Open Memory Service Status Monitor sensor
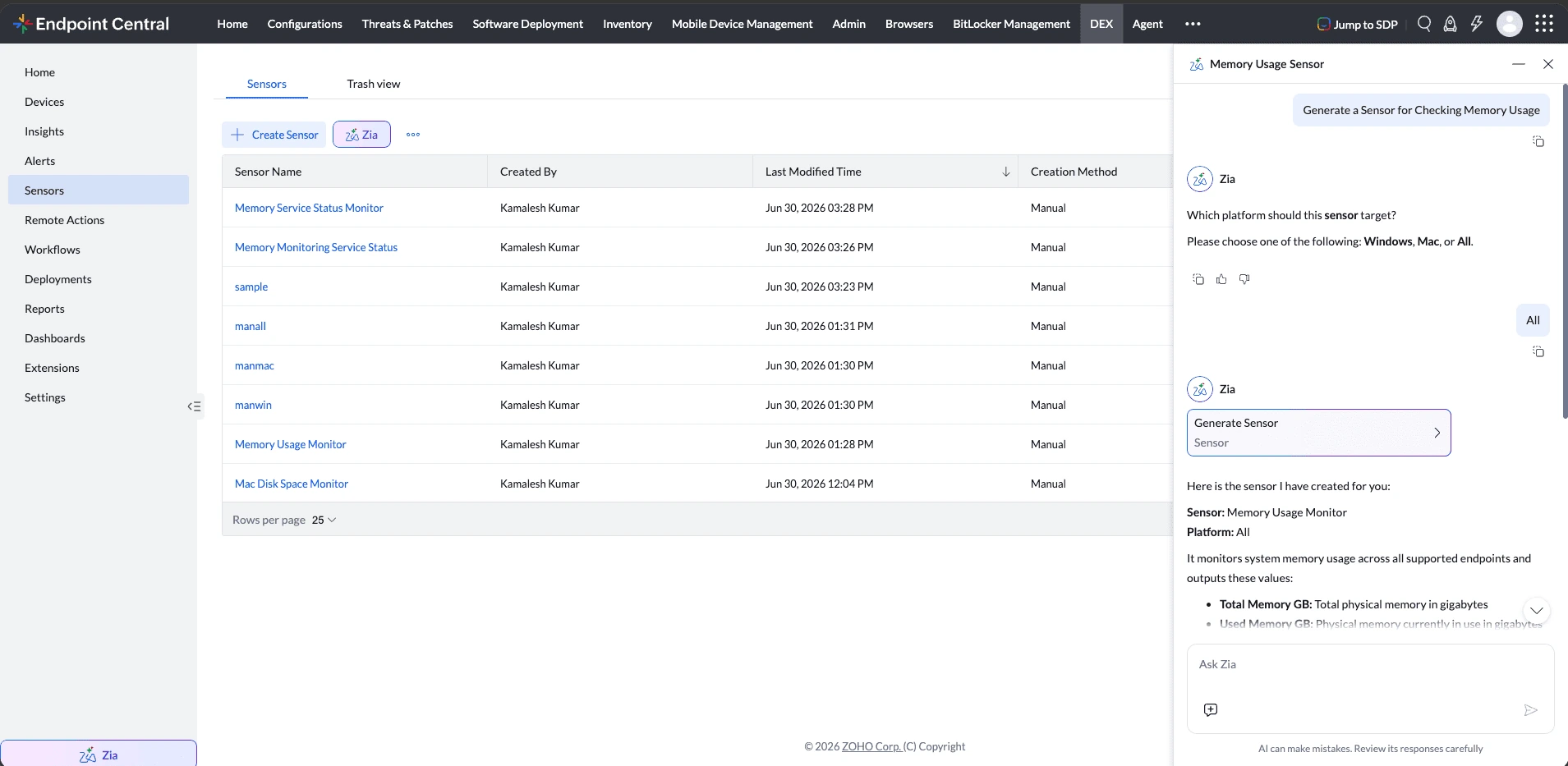 pos(309,208)
